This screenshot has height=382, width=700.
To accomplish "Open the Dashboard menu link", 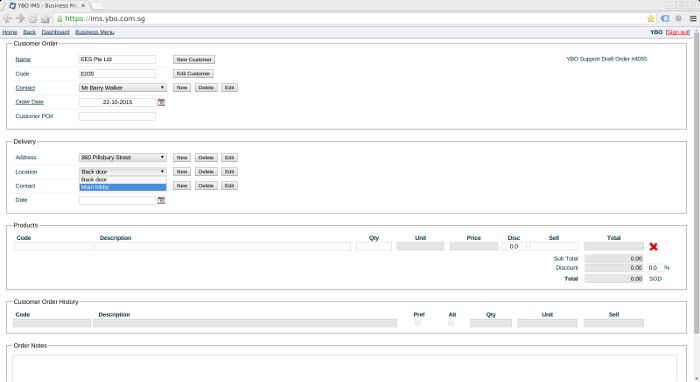I will click(55, 32).
